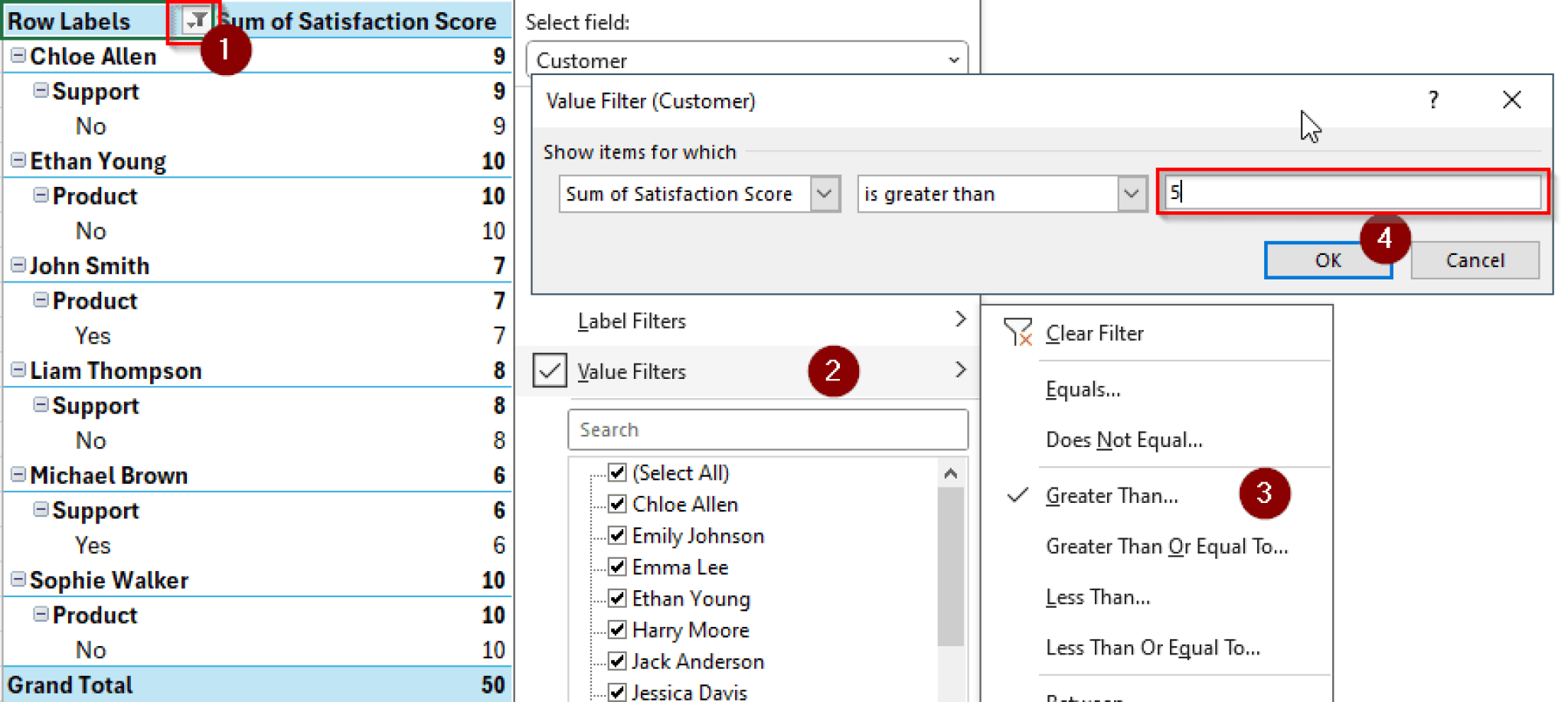Toggle the Jack Anderson checkbox
The width and height of the screenshot is (1568, 702).
(616, 661)
